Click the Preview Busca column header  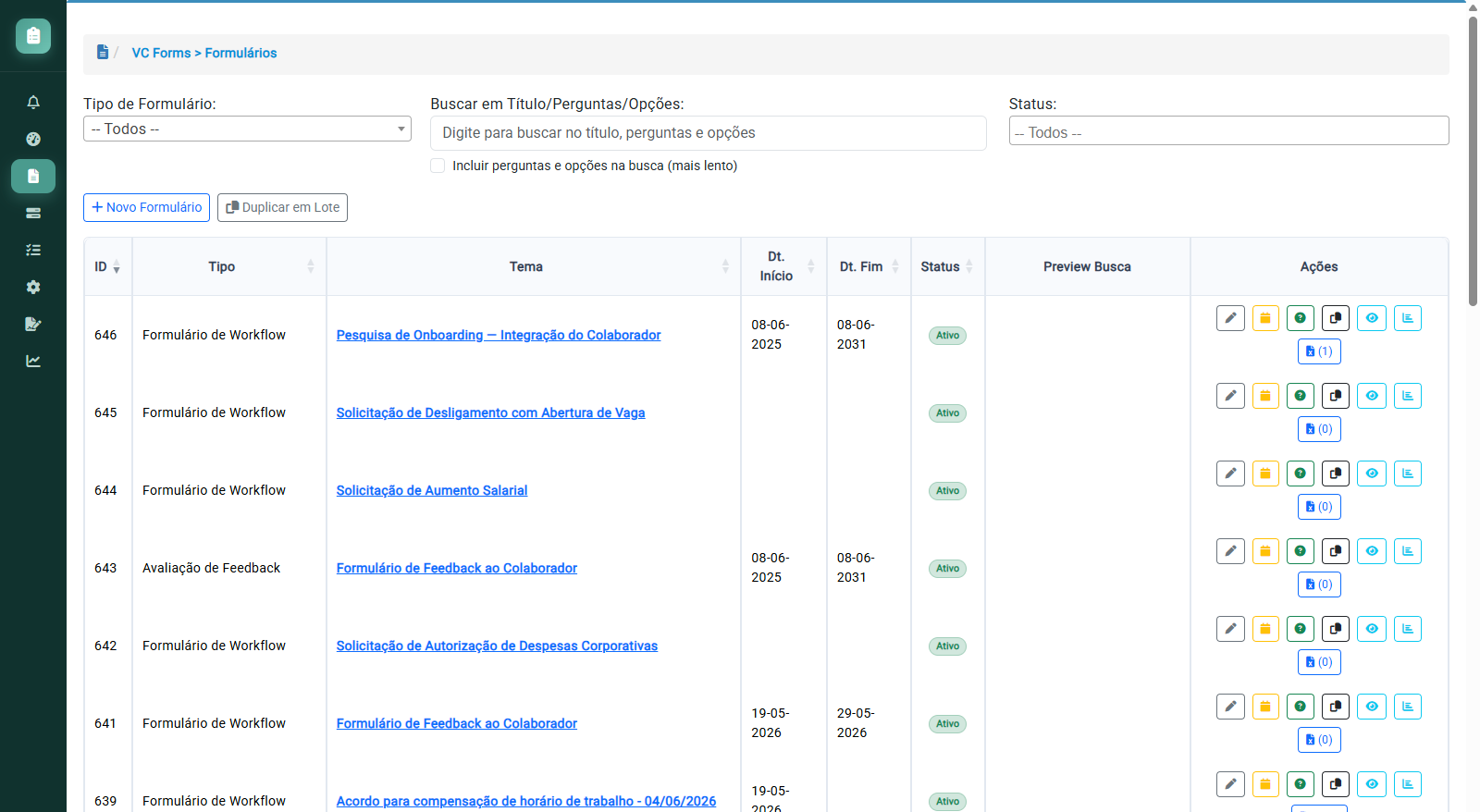tap(1087, 266)
